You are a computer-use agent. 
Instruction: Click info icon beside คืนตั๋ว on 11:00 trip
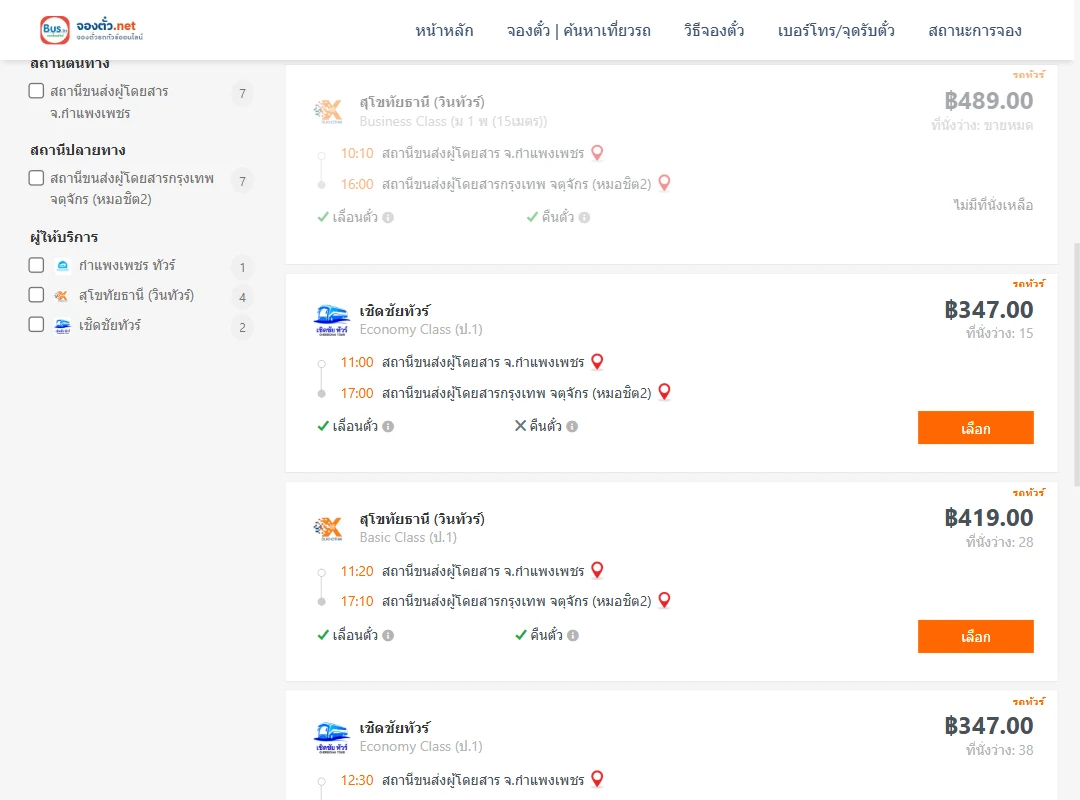[572, 427]
